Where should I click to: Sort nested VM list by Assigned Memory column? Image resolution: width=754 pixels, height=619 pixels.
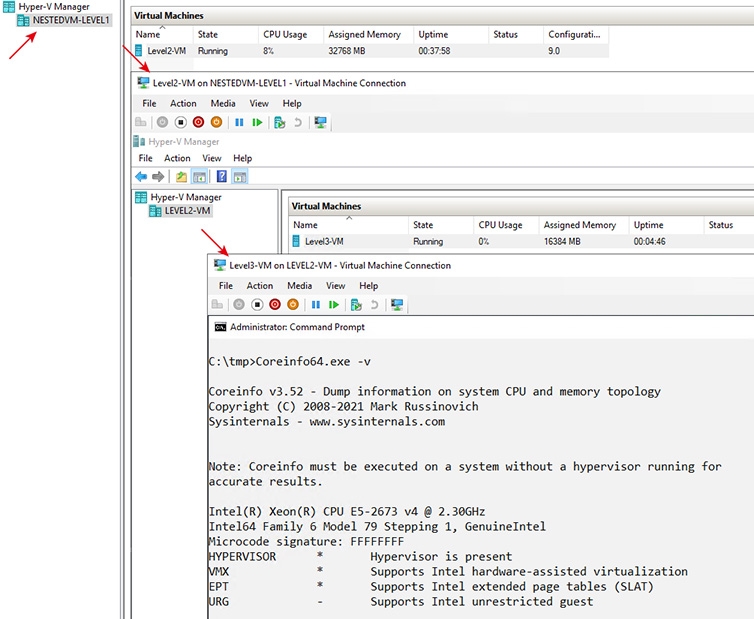point(584,225)
